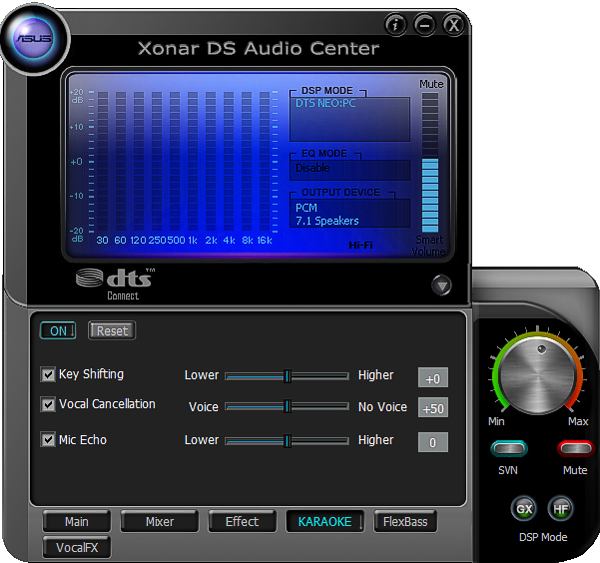Viewport: 600px width, 563px height.
Task: Open the OUTPUT DEVICE display box
Action: (352, 213)
